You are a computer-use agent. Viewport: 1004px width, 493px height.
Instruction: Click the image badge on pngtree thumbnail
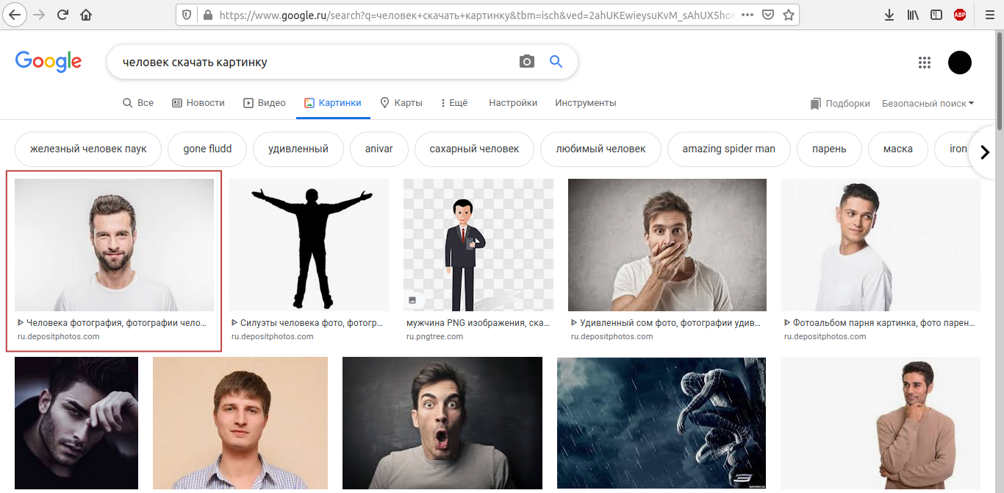pos(412,300)
